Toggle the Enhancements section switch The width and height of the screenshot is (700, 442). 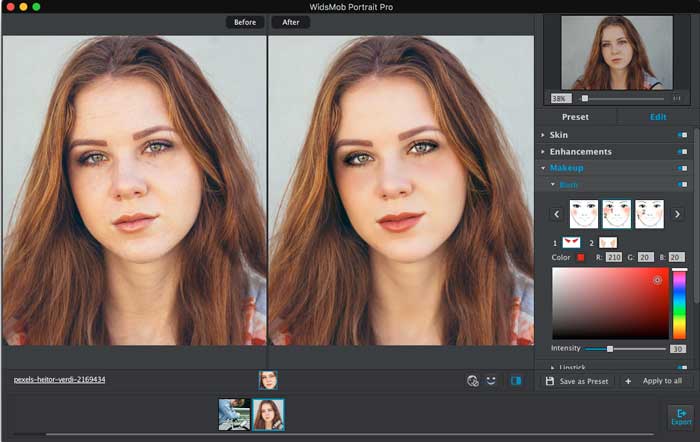pyautogui.click(x=682, y=152)
